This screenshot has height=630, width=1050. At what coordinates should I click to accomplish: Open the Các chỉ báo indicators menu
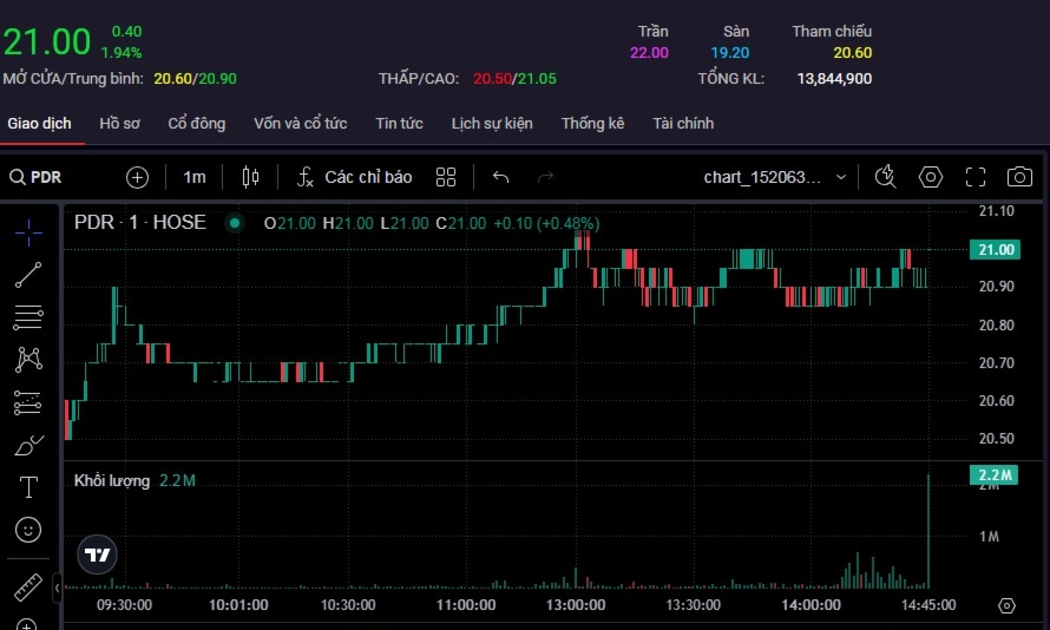355,177
